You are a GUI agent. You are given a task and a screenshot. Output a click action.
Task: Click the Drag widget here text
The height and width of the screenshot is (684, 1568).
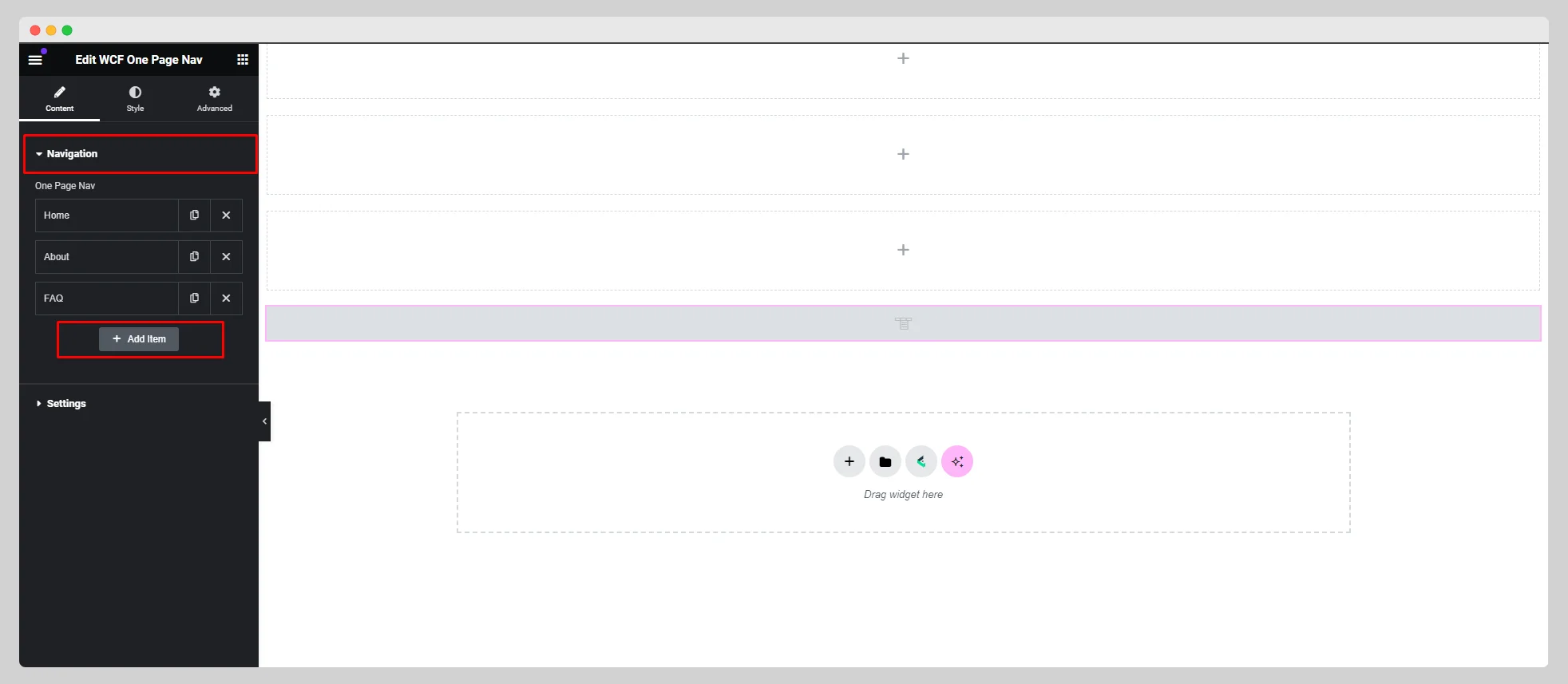903,495
